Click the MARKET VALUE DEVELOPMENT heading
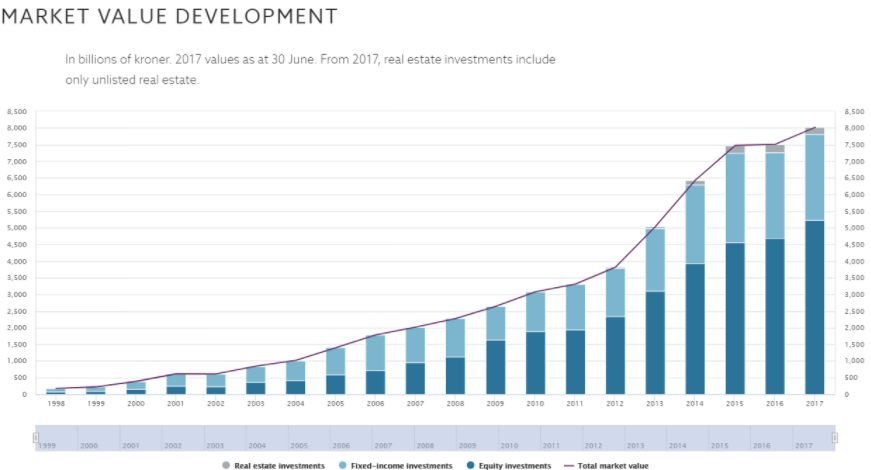871x470 pixels. click(169, 16)
